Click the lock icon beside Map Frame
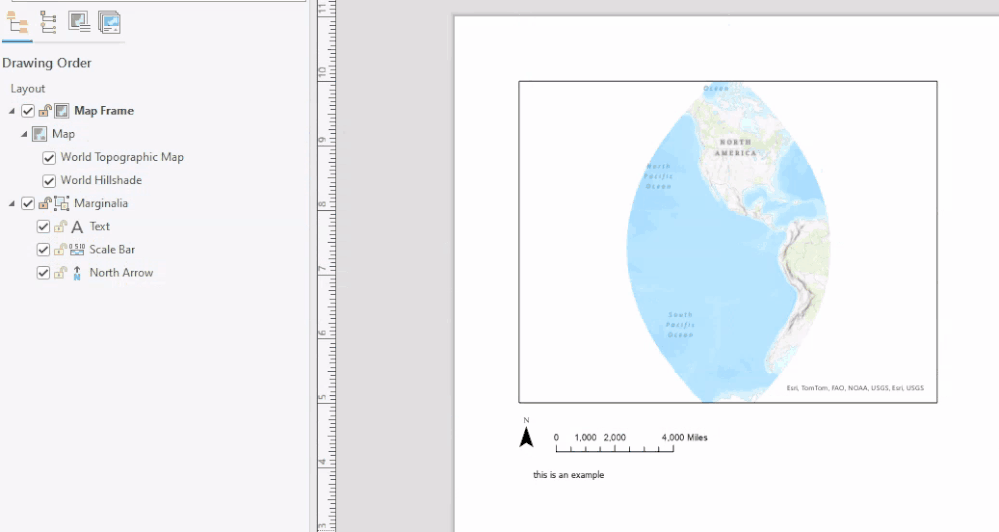This screenshot has height=532, width=999. click(45, 111)
